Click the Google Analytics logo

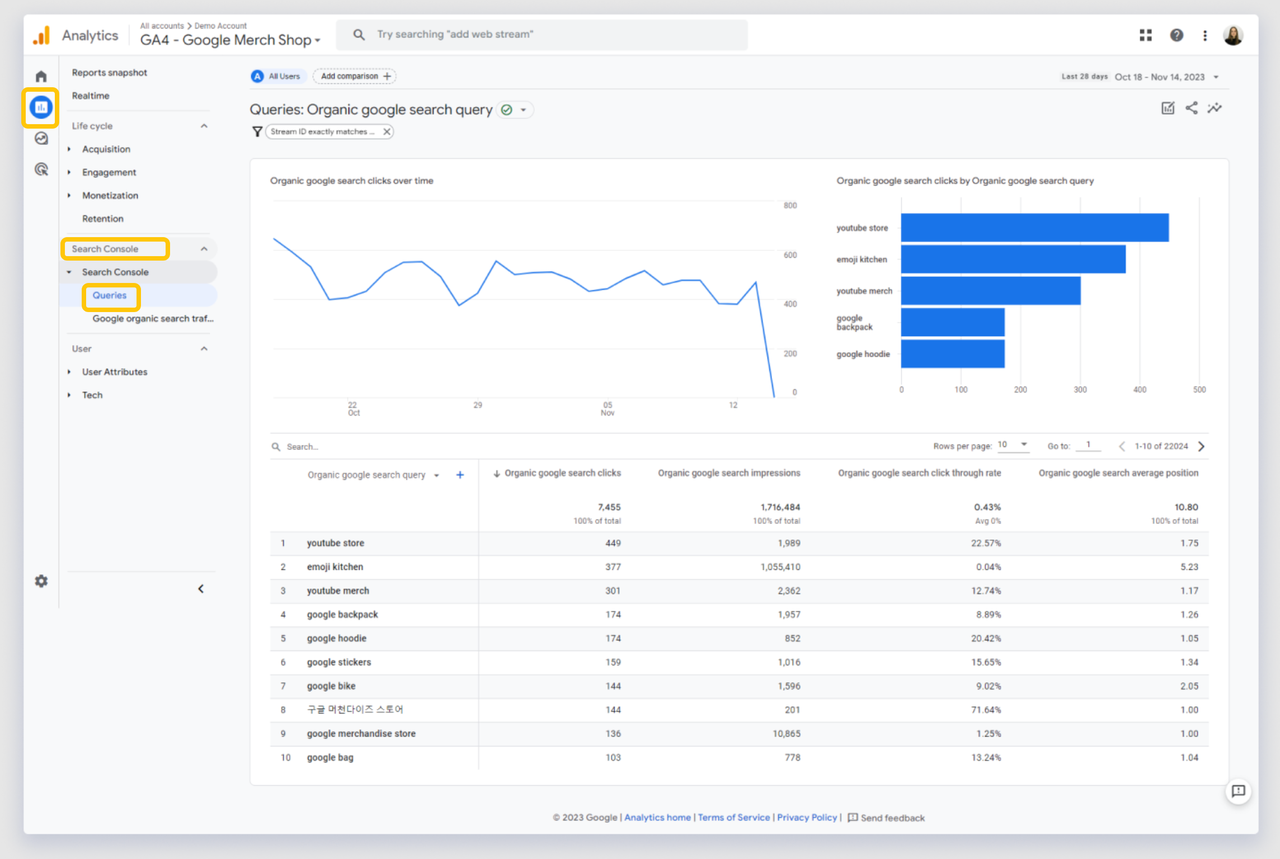41,36
